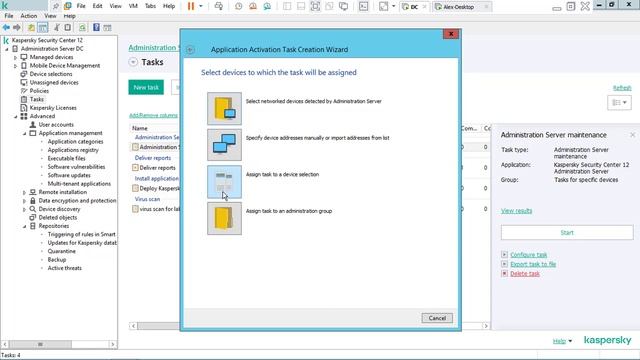Viewport: 640px width, 360px height.
Task: Click VMware take snapshot clock icon
Action: click(x=238, y=6)
